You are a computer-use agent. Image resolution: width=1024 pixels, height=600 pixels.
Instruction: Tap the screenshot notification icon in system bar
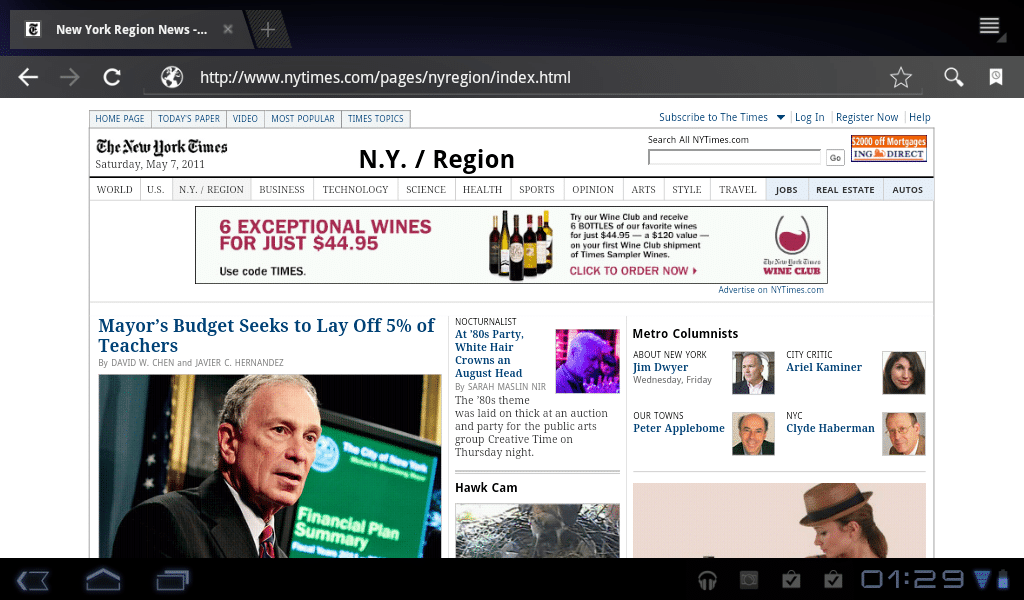749,580
